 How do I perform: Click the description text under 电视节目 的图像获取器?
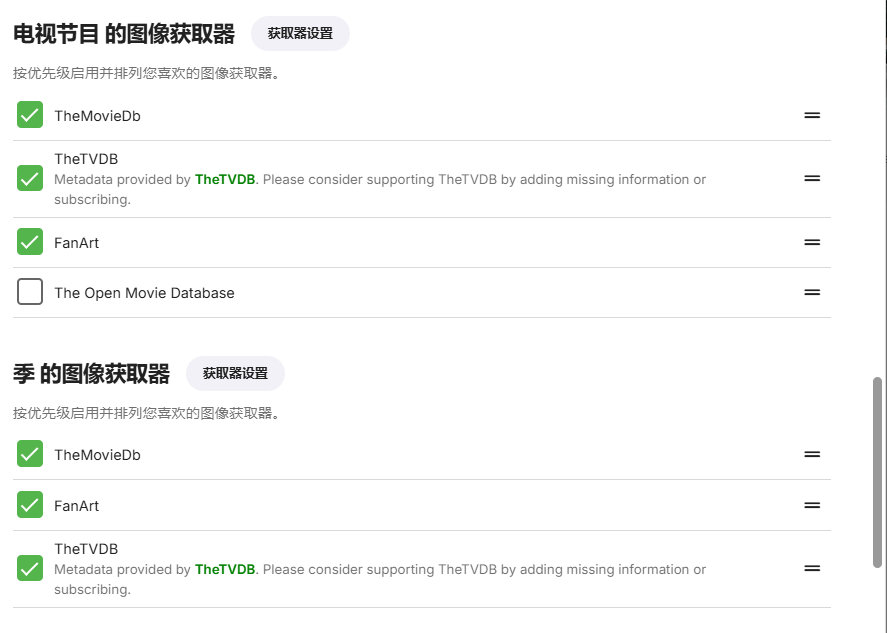pyautogui.click(x=147, y=73)
